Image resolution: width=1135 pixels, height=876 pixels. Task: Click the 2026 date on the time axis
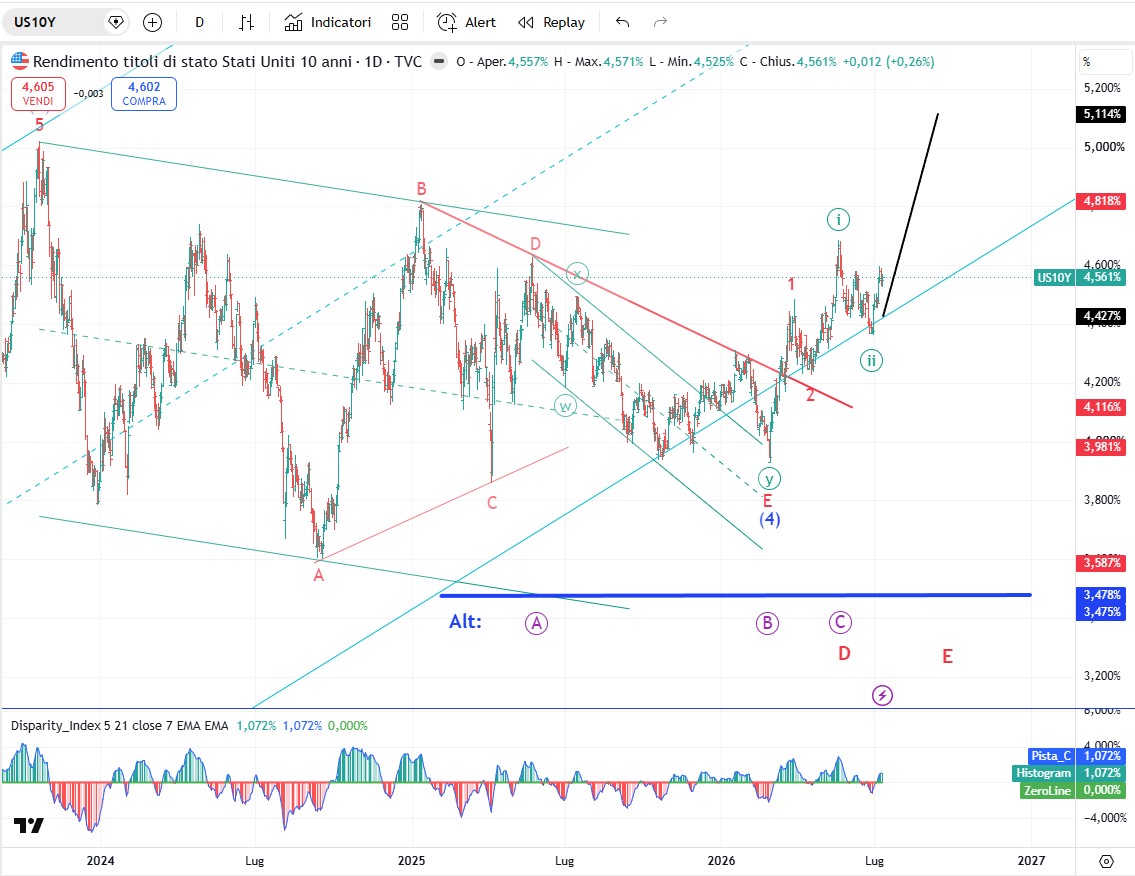coord(721,861)
